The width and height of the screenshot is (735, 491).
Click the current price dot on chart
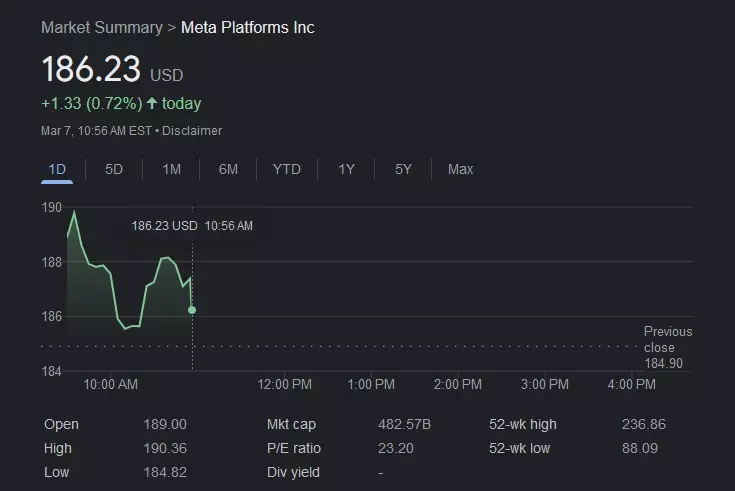[192, 310]
